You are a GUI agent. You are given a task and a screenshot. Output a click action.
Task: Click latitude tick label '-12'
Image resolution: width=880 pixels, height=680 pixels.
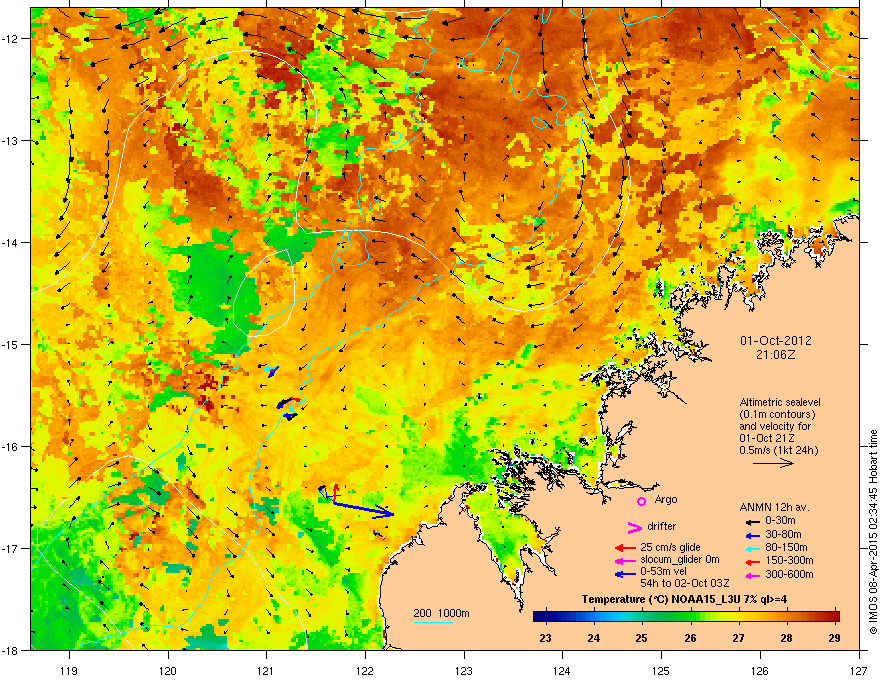click(x=10, y=39)
